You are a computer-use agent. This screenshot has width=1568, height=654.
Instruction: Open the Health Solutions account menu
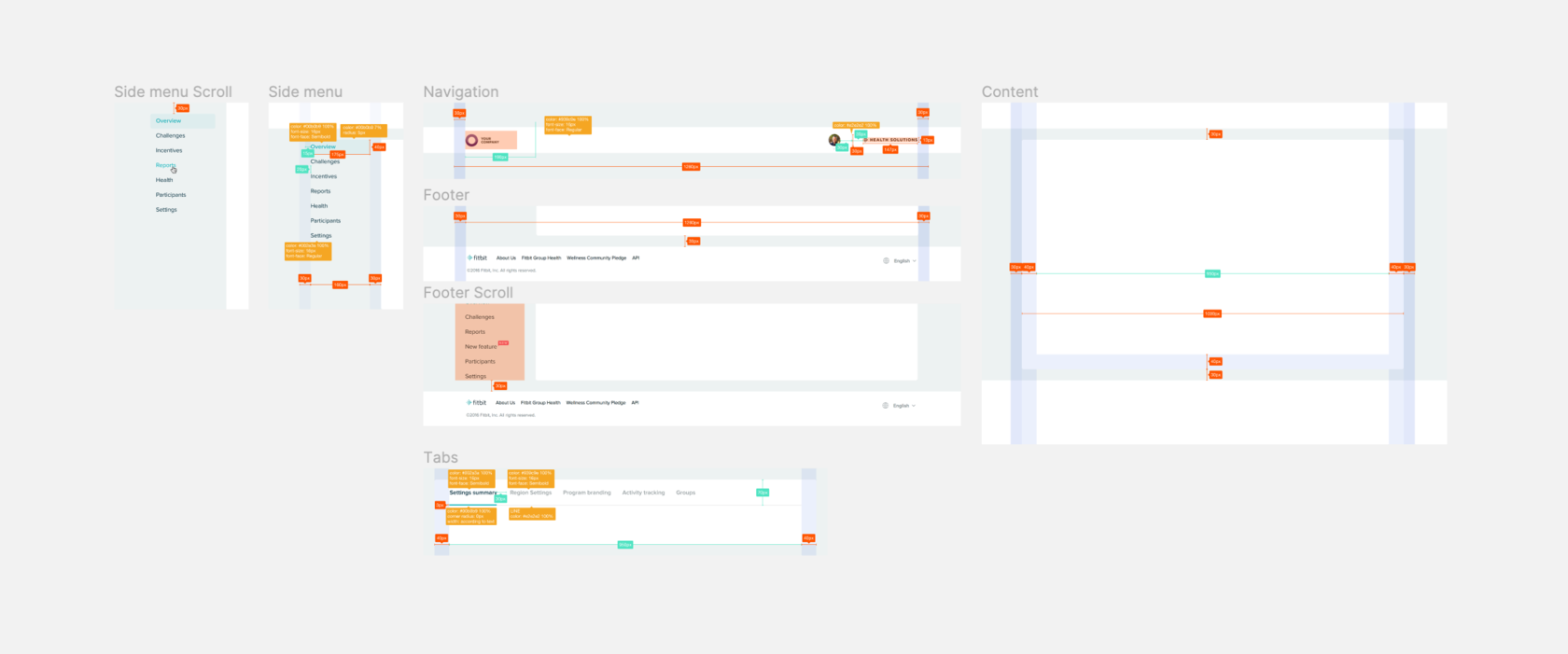pos(892,140)
